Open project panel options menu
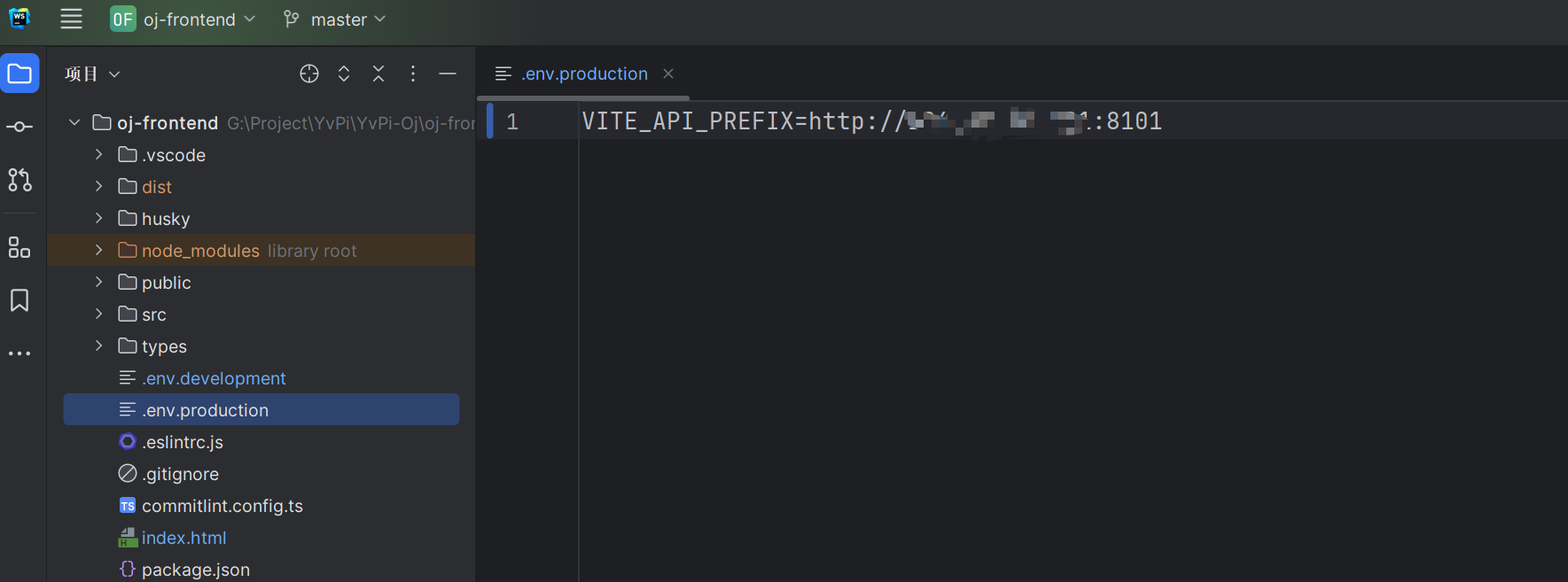 coord(413,74)
